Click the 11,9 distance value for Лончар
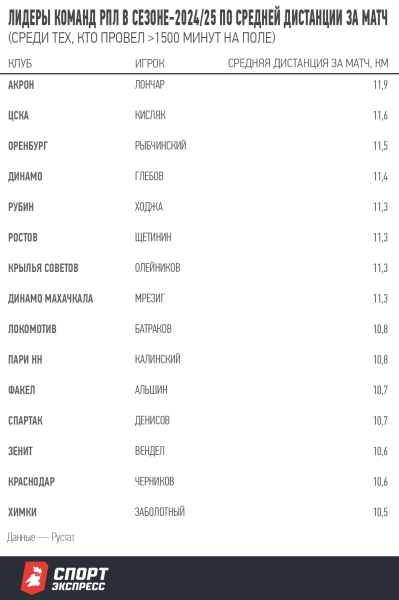This screenshot has height=600, width=399. coord(380,85)
